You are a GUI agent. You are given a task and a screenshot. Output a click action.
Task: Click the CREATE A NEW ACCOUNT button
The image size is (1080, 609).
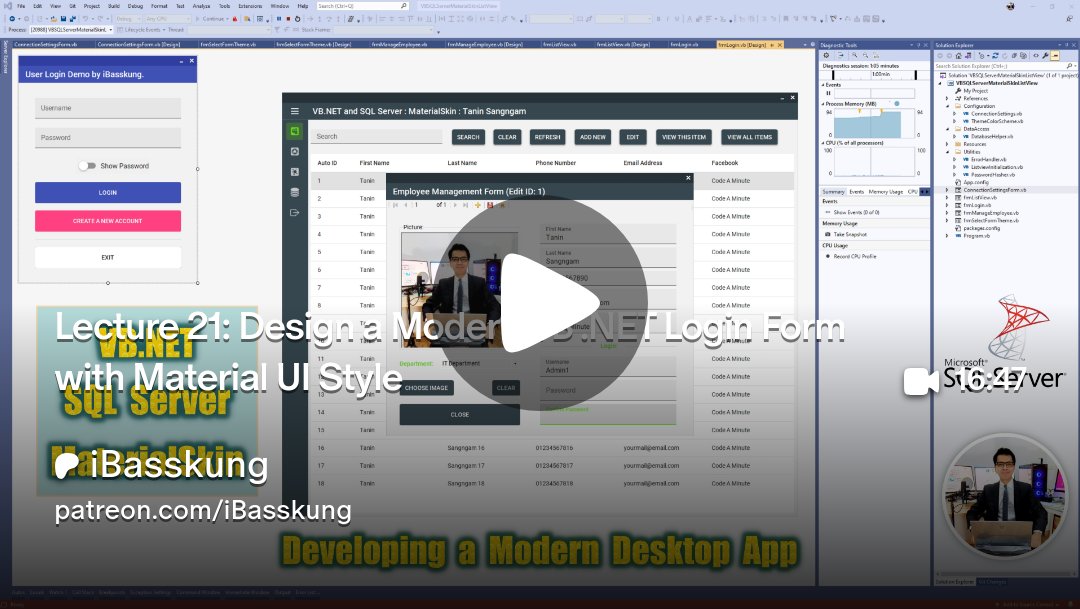pos(107,221)
